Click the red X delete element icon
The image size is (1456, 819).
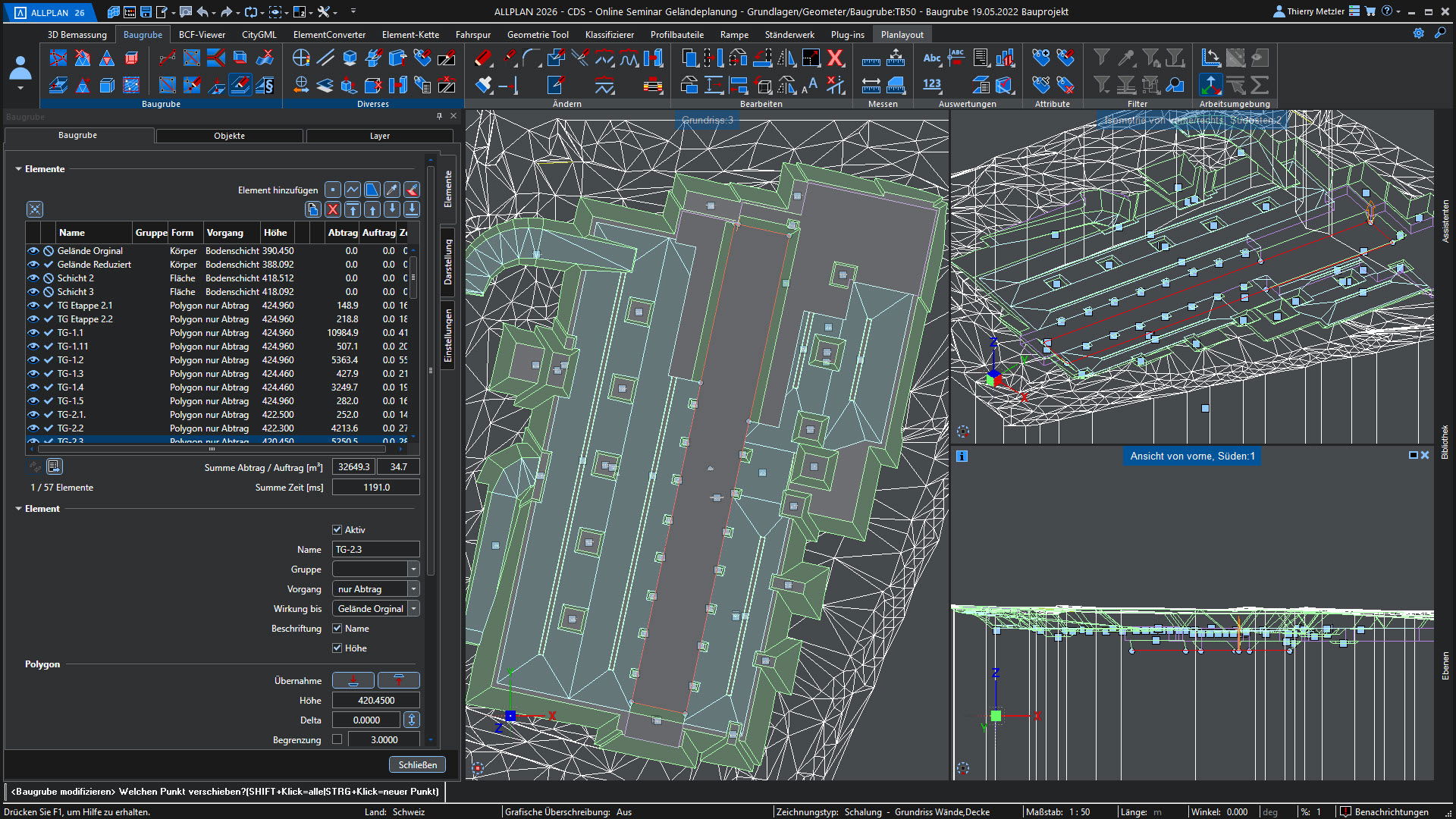point(333,210)
